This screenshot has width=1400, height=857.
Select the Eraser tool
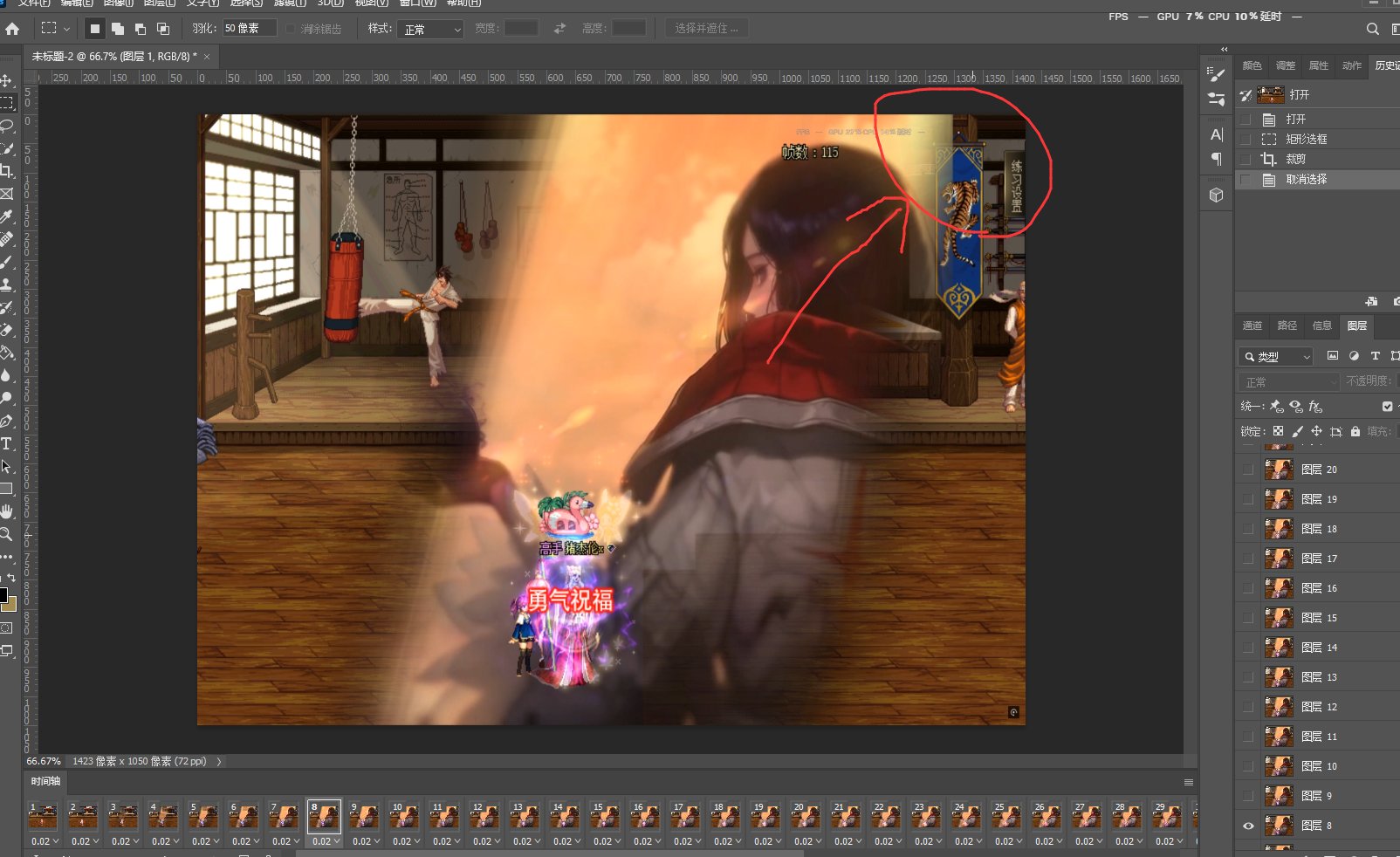(6, 330)
